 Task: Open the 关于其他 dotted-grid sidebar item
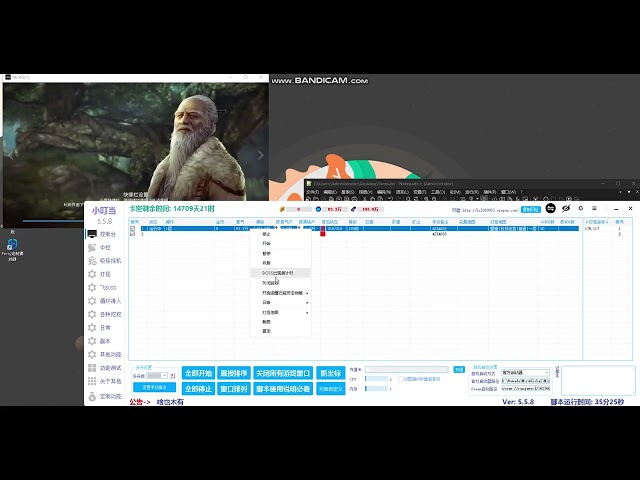(x=105, y=381)
